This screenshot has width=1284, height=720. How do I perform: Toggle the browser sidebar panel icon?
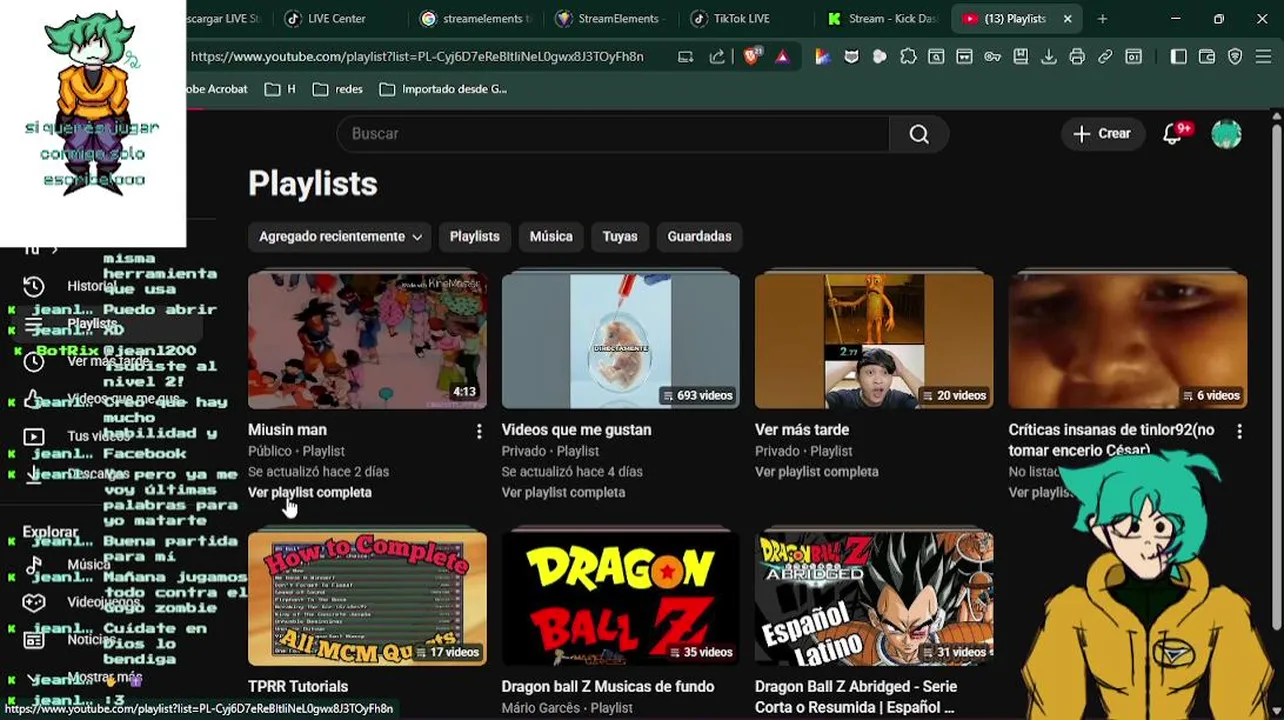[x=1178, y=57]
